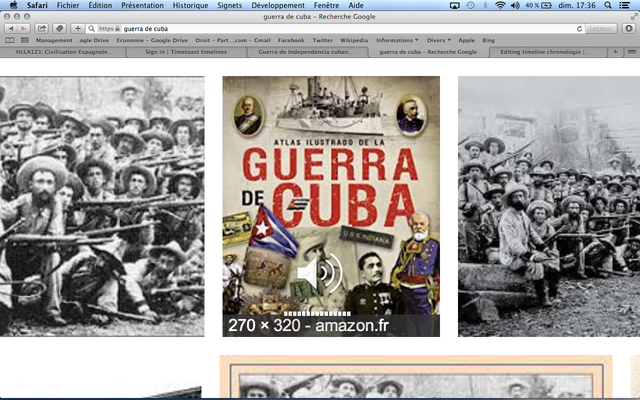Switch to Guerra de Independencia cubana tab
This screenshot has height=400, width=640.
pyautogui.click(x=306, y=52)
